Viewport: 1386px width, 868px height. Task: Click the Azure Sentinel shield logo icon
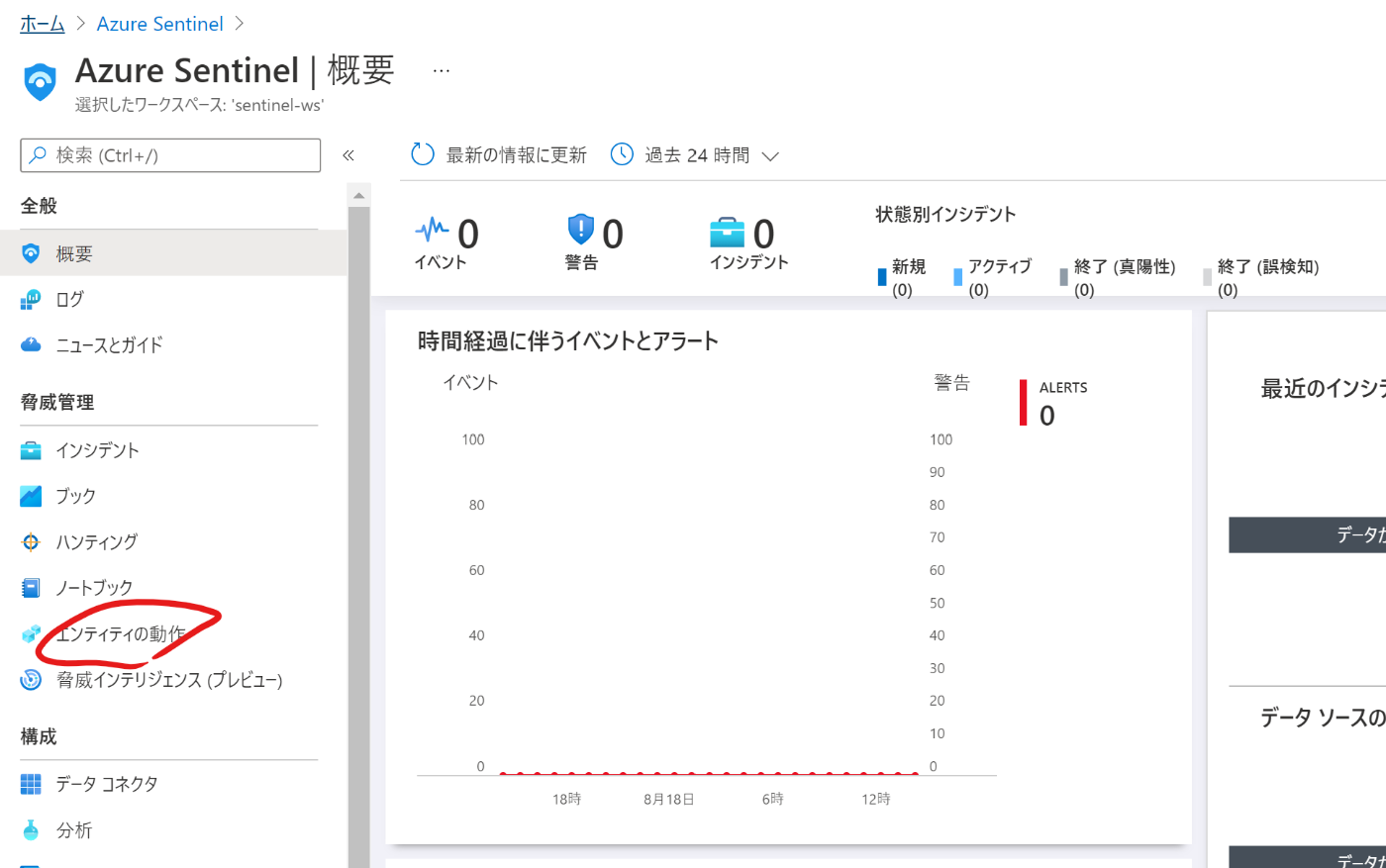coord(40,82)
